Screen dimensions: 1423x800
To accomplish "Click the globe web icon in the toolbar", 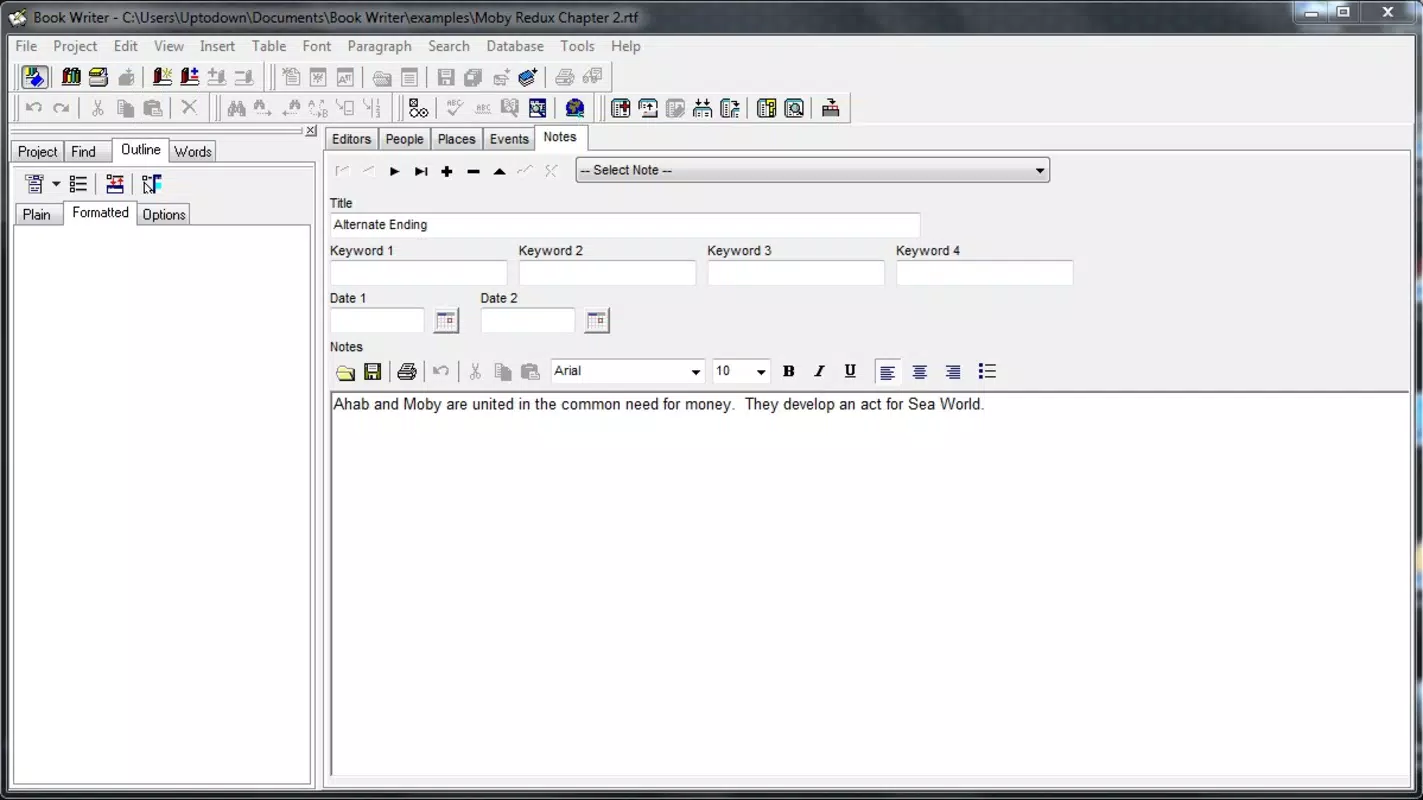I will (575, 108).
